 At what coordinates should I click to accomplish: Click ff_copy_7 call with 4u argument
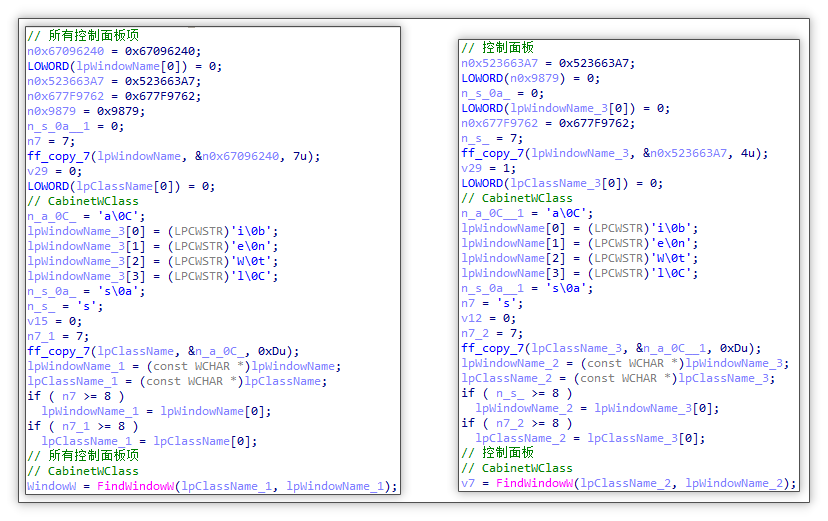tap(615, 153)
